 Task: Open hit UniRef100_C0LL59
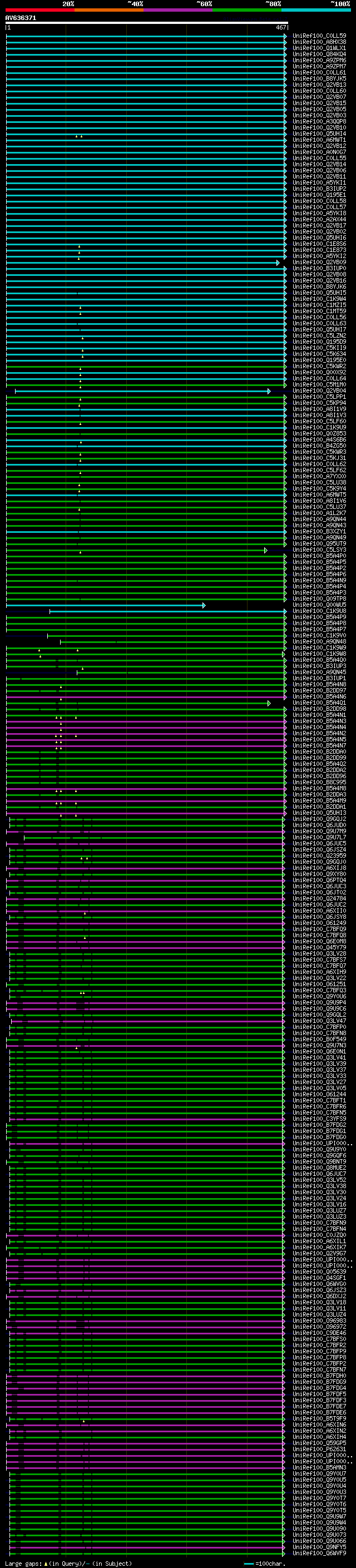click(x=319, y=36)
